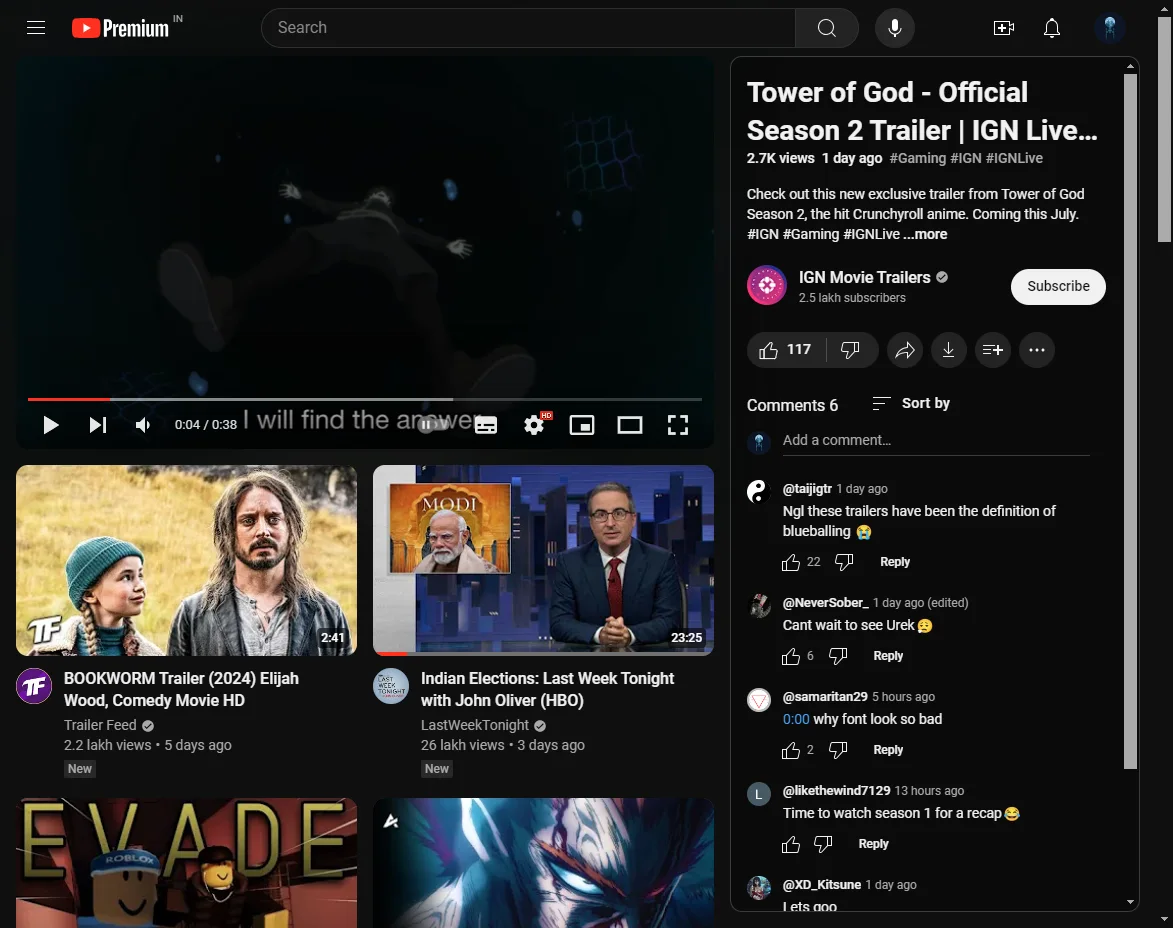The height and width of the screenshot is (928, 1173).
Task: Click the Share arrow icon
Action: click(905, 350)
